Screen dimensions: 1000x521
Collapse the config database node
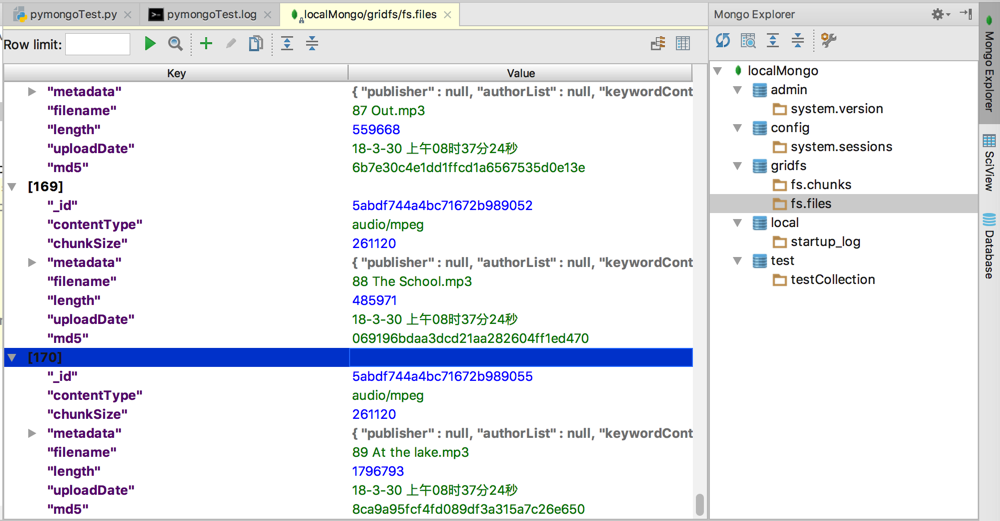(x=737, y=128)
